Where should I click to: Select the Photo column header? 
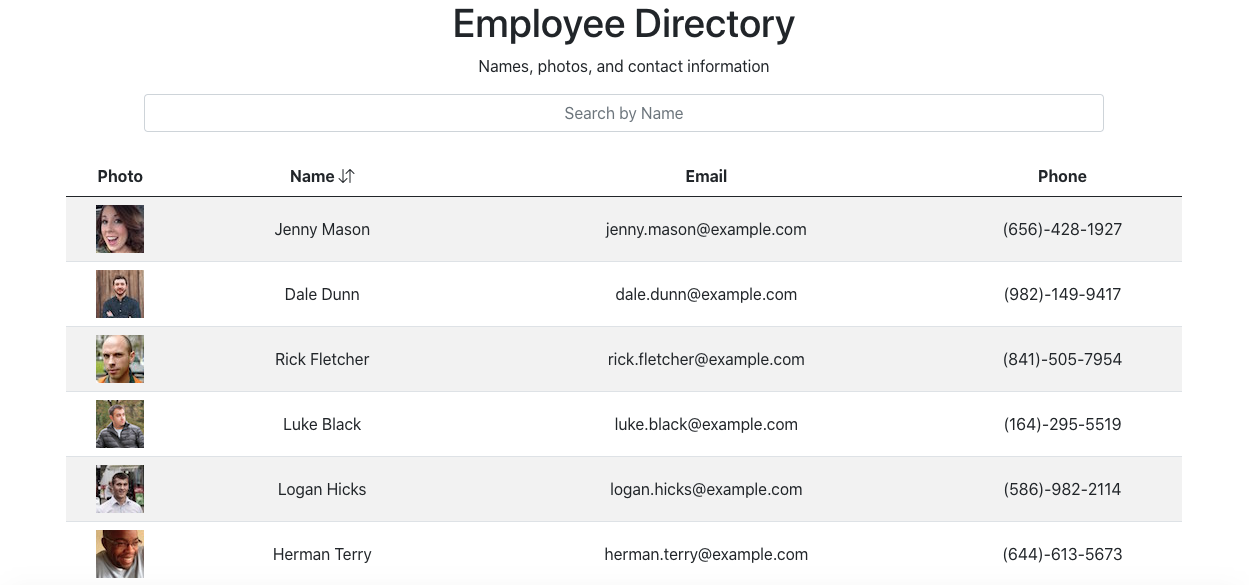[x=120, y=176]
